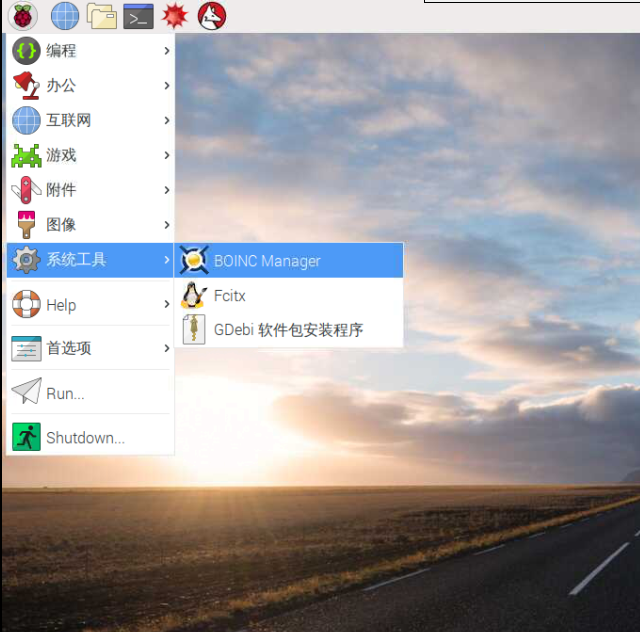This screenshot has height=632, width=640.
Task: Open the 首选项 menu entry
Action: click(91, 348)
